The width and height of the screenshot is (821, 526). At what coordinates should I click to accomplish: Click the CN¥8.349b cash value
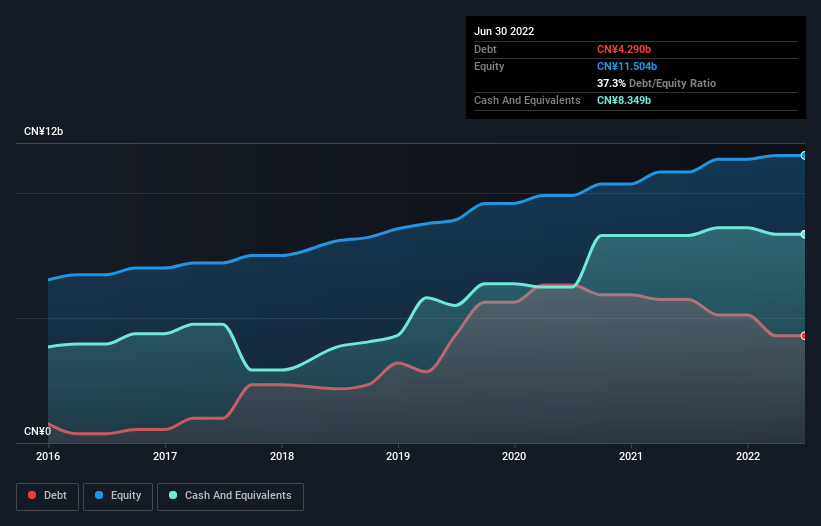click(x=624, y=100)
